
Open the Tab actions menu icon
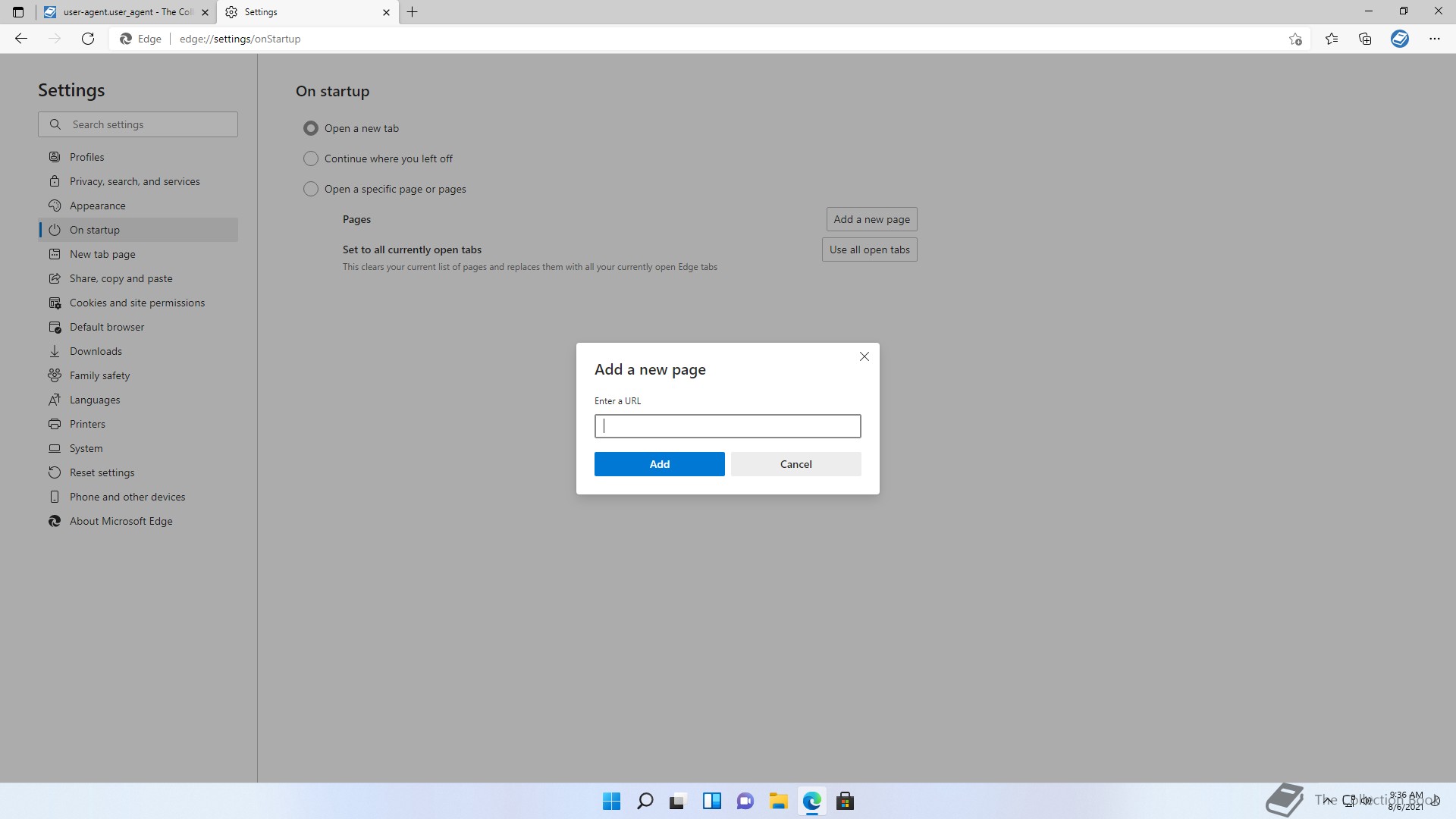(18, 12)
